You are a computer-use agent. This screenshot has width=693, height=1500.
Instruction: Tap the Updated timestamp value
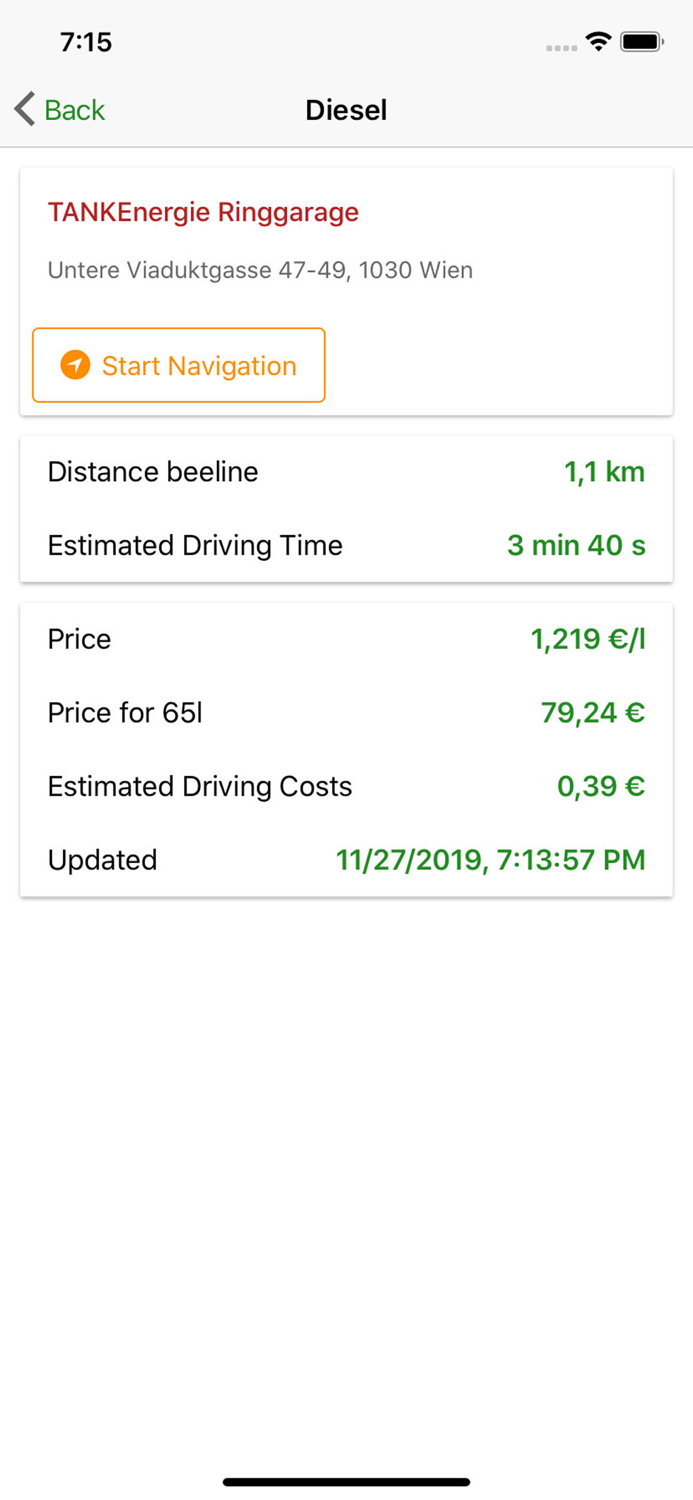click(488, 860)
